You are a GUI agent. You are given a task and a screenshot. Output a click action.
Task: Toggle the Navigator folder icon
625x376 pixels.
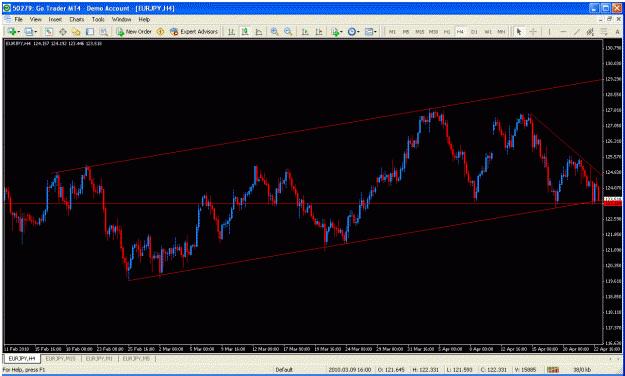coord(76,31)
